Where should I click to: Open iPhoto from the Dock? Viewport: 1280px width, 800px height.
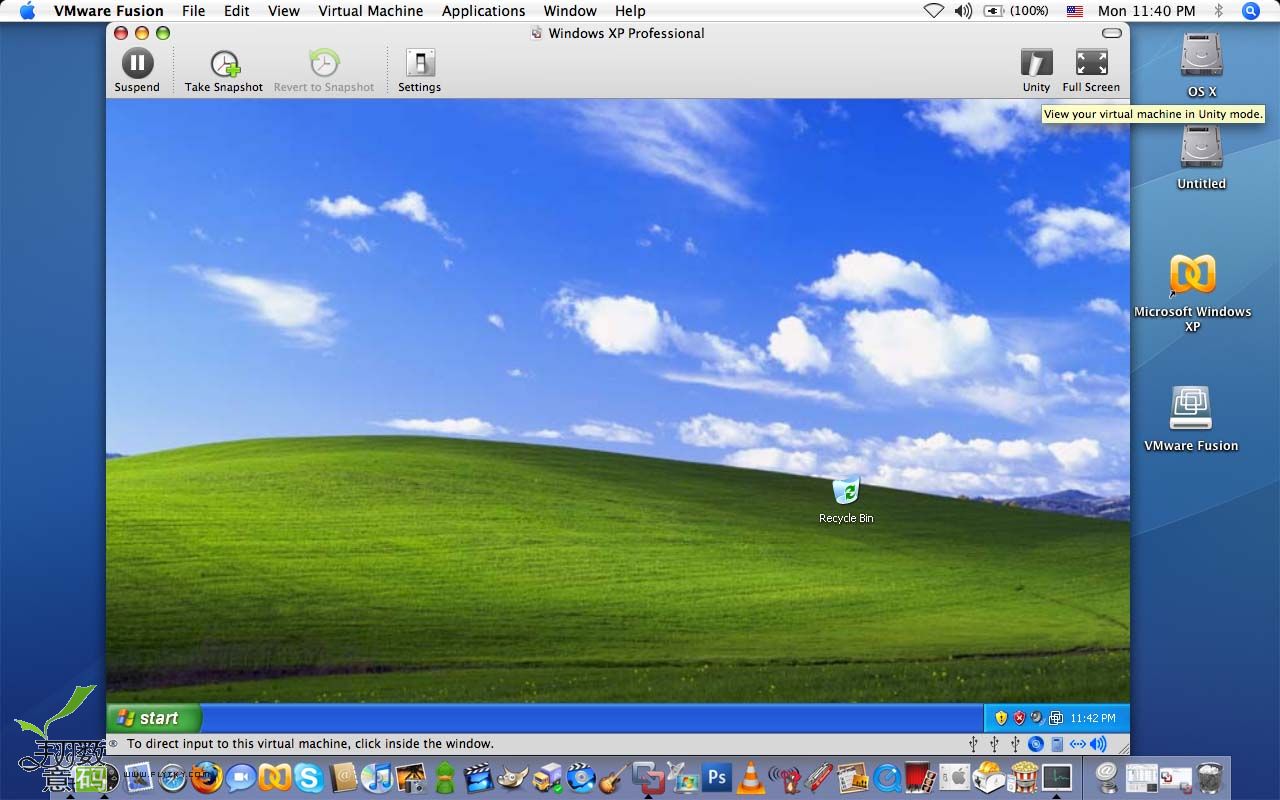click(411, 777)
